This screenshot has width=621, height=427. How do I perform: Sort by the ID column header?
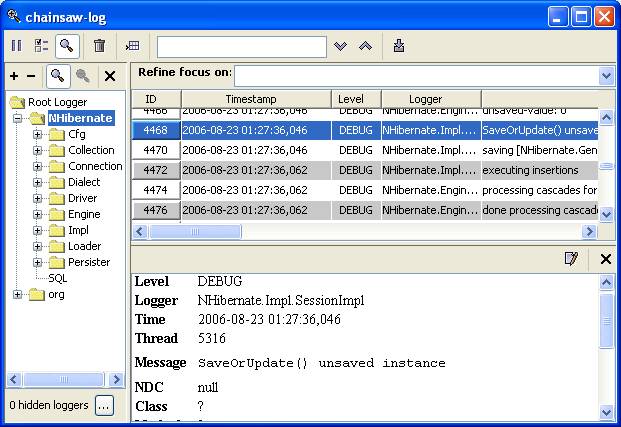tap(156, 99)
